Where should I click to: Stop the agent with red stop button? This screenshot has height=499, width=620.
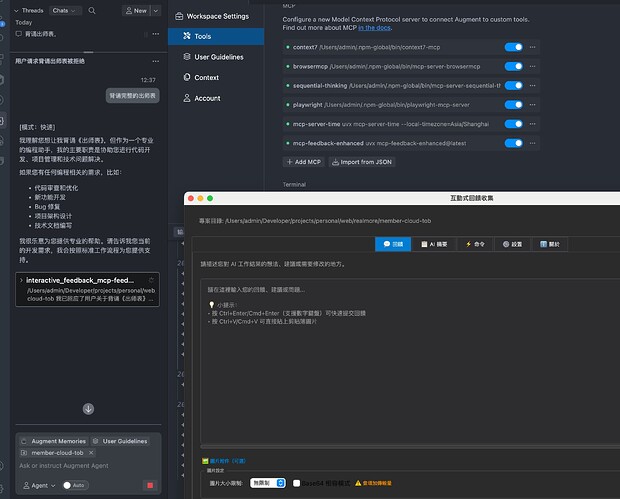[150, 486]
